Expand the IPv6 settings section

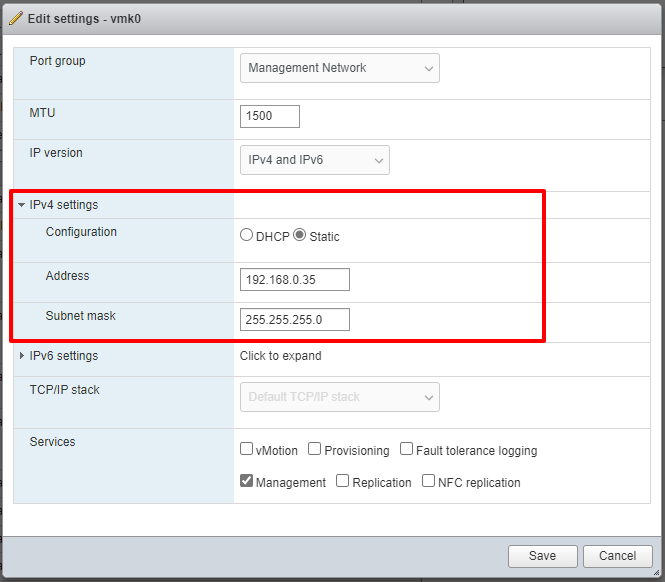pos(22,356)
